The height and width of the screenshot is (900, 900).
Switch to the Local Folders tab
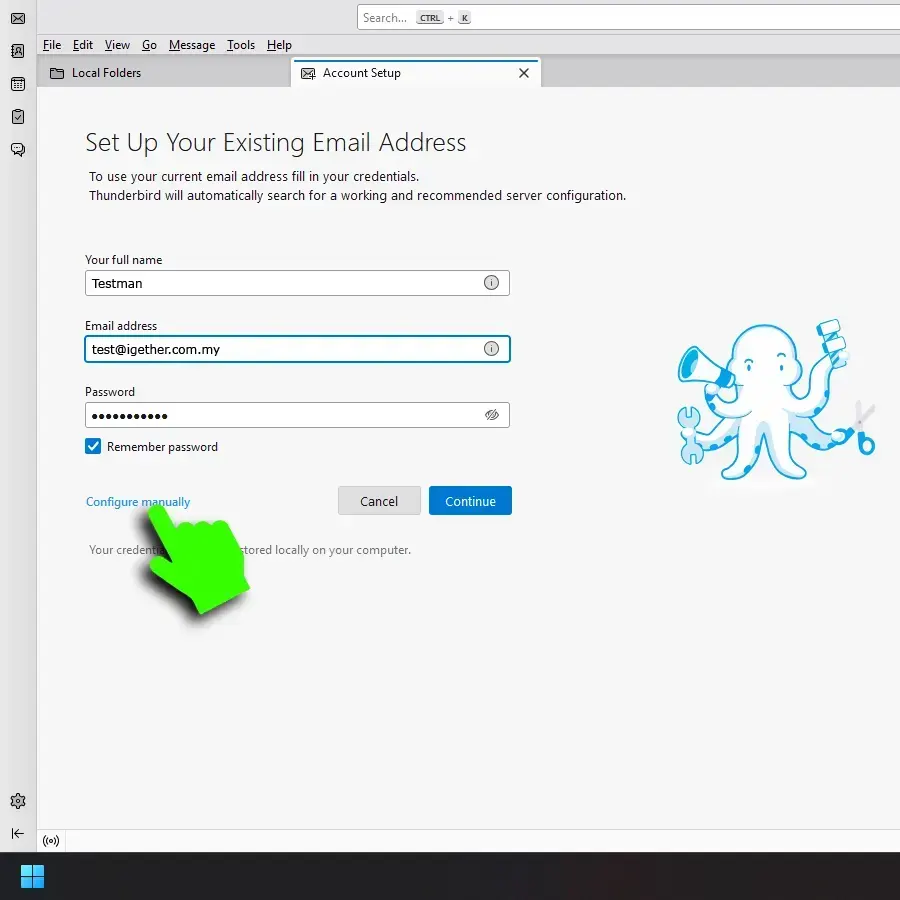[x=106, y=73]
